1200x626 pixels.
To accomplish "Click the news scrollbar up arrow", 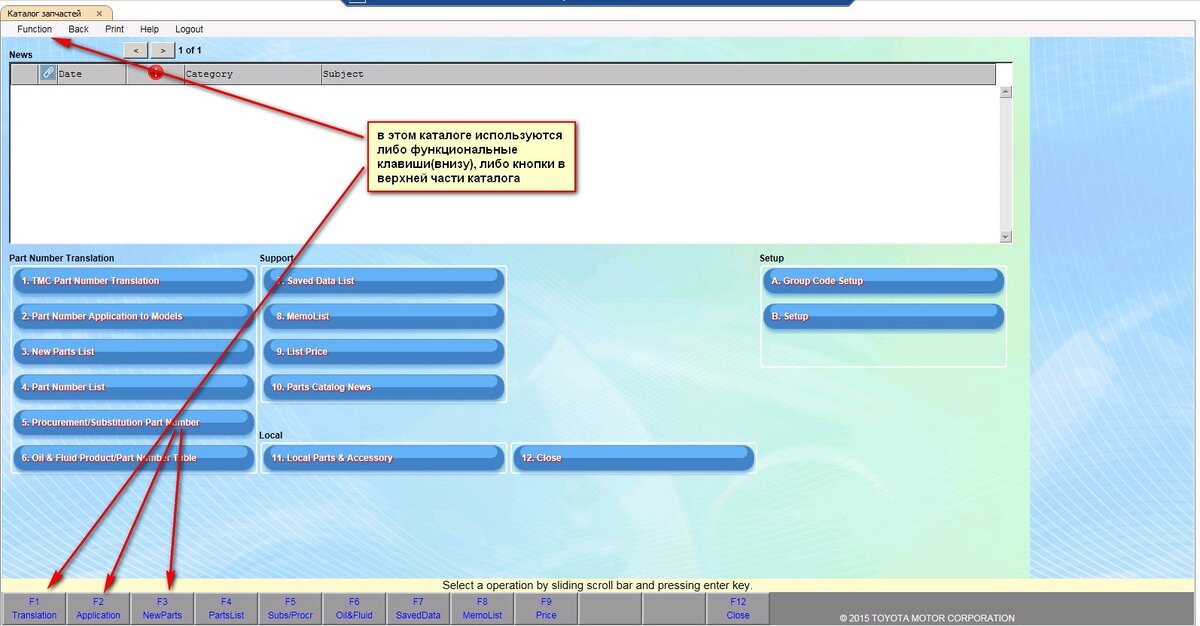I will coord(1006,91).
